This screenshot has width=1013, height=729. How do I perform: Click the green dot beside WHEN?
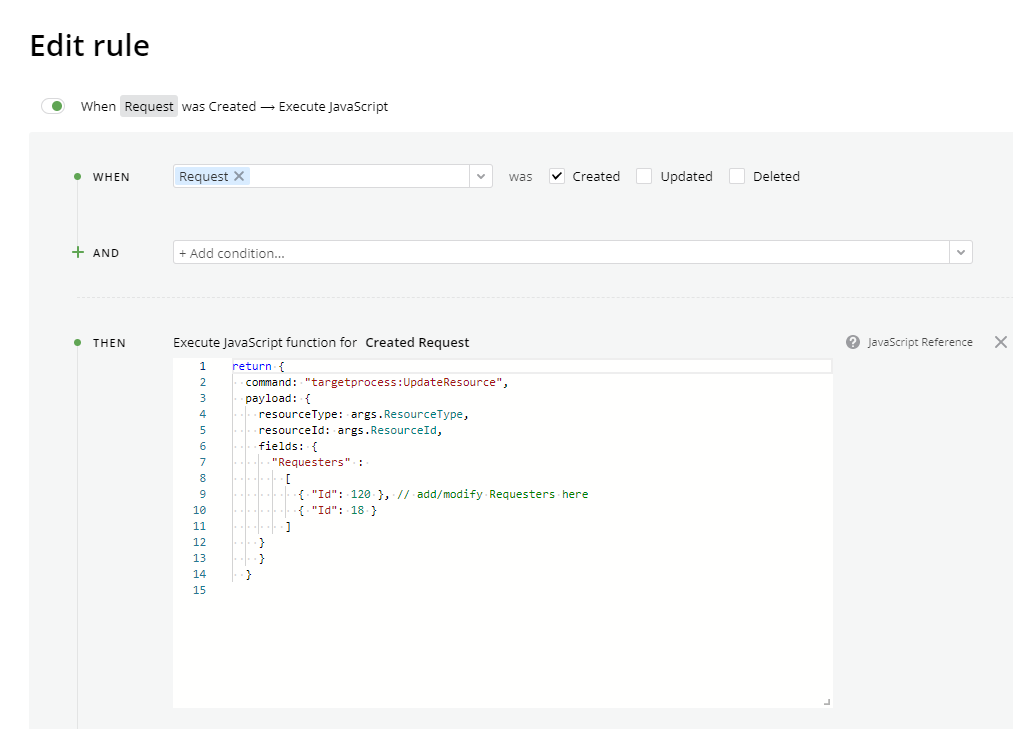(78, 177)
